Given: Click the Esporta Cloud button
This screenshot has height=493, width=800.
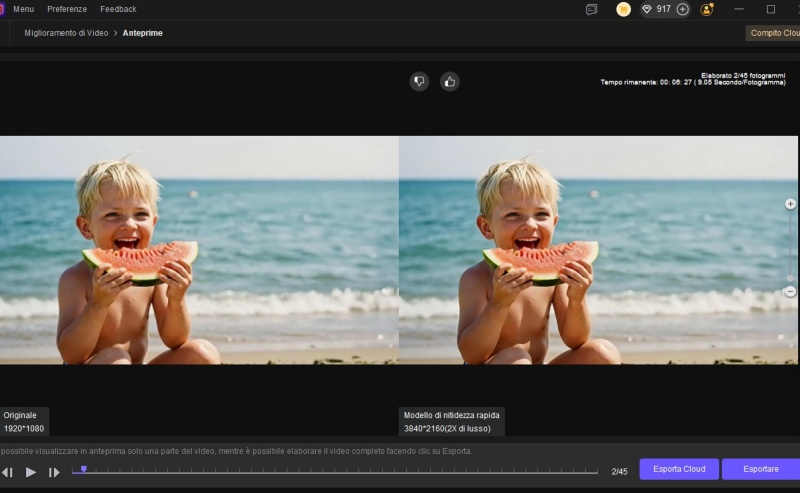Looking at the screenshot, I should pos(679,469).
